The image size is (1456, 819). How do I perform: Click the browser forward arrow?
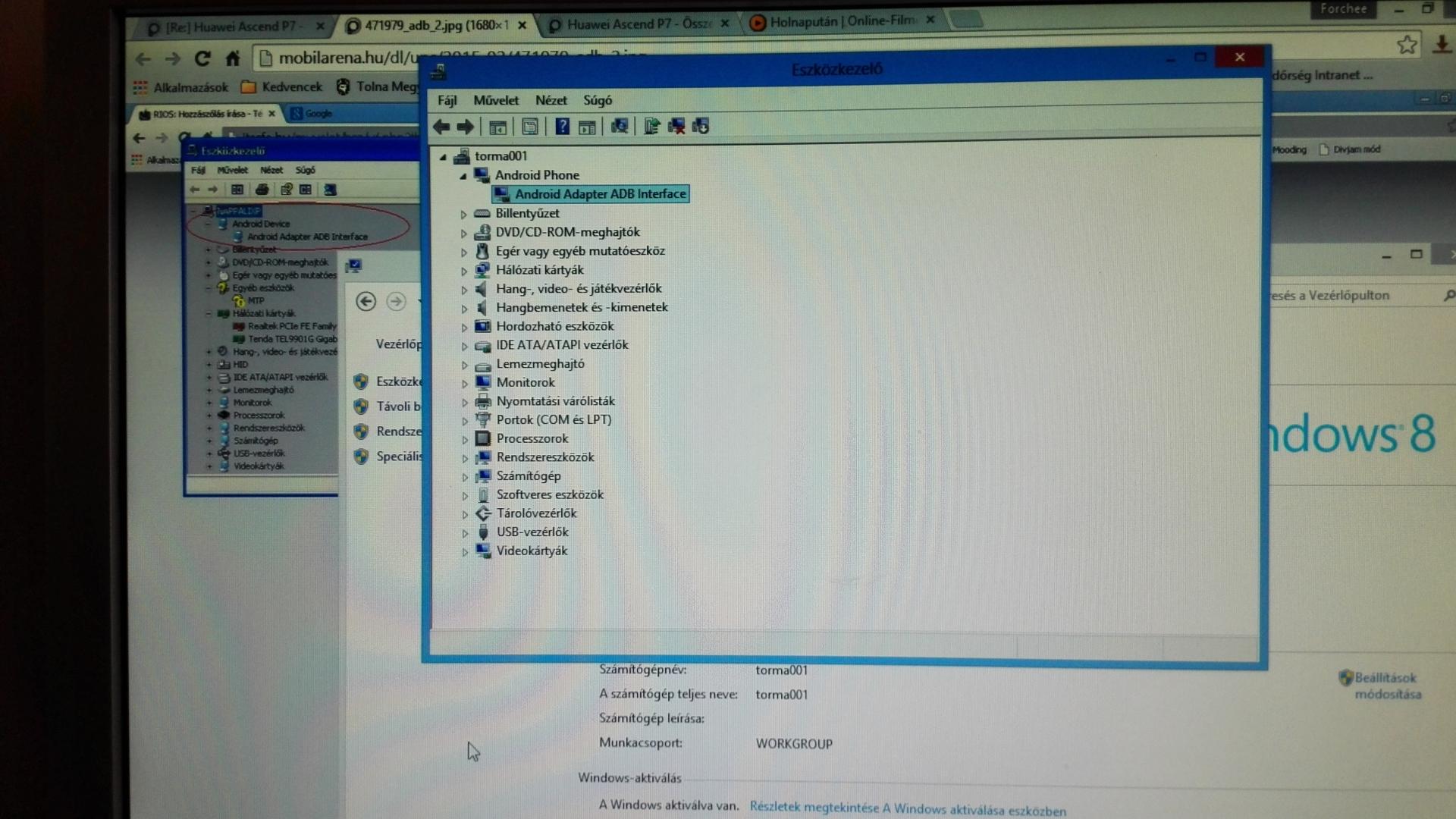pos(172,58)
